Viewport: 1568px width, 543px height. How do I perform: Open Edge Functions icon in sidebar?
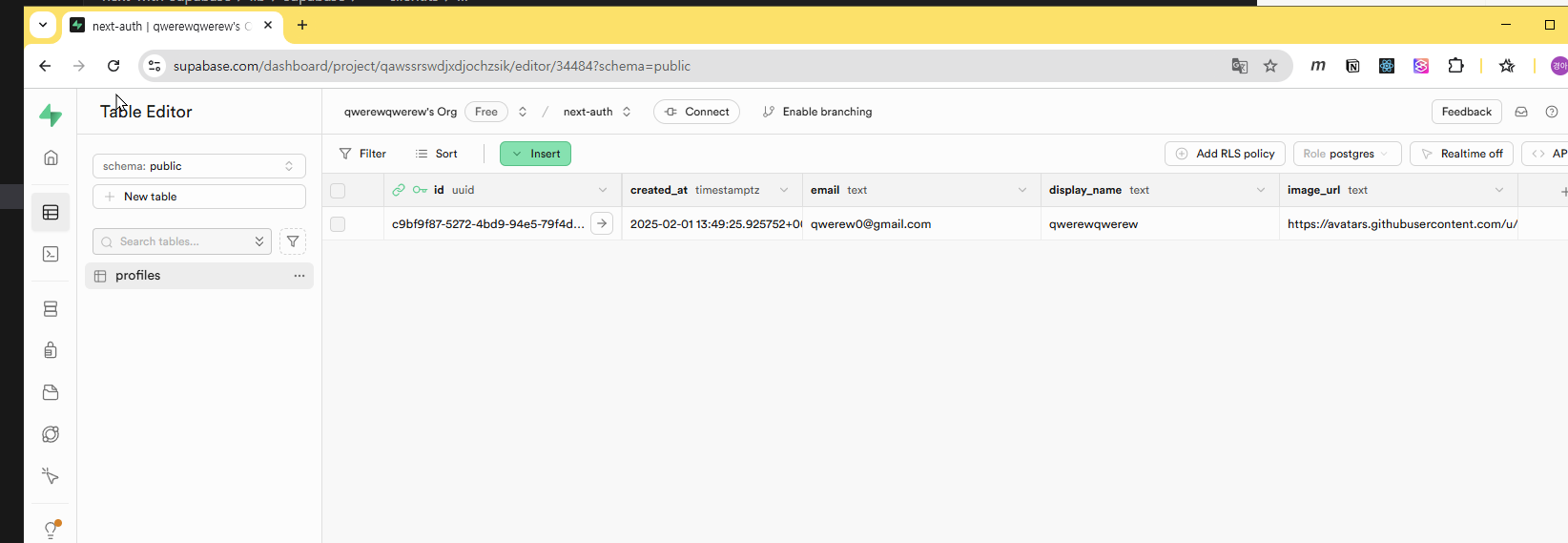coord(51,434)
